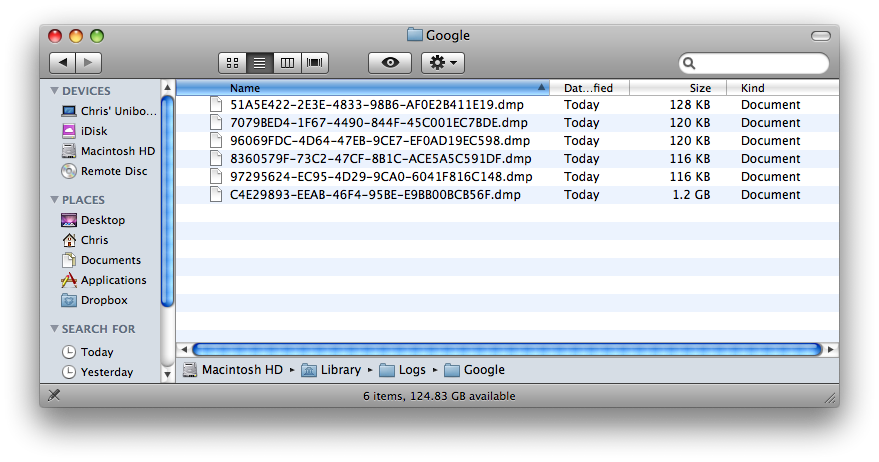Select Chris' Unibody computer icon in sidebar
879x462 pixels.
(69, 111)
